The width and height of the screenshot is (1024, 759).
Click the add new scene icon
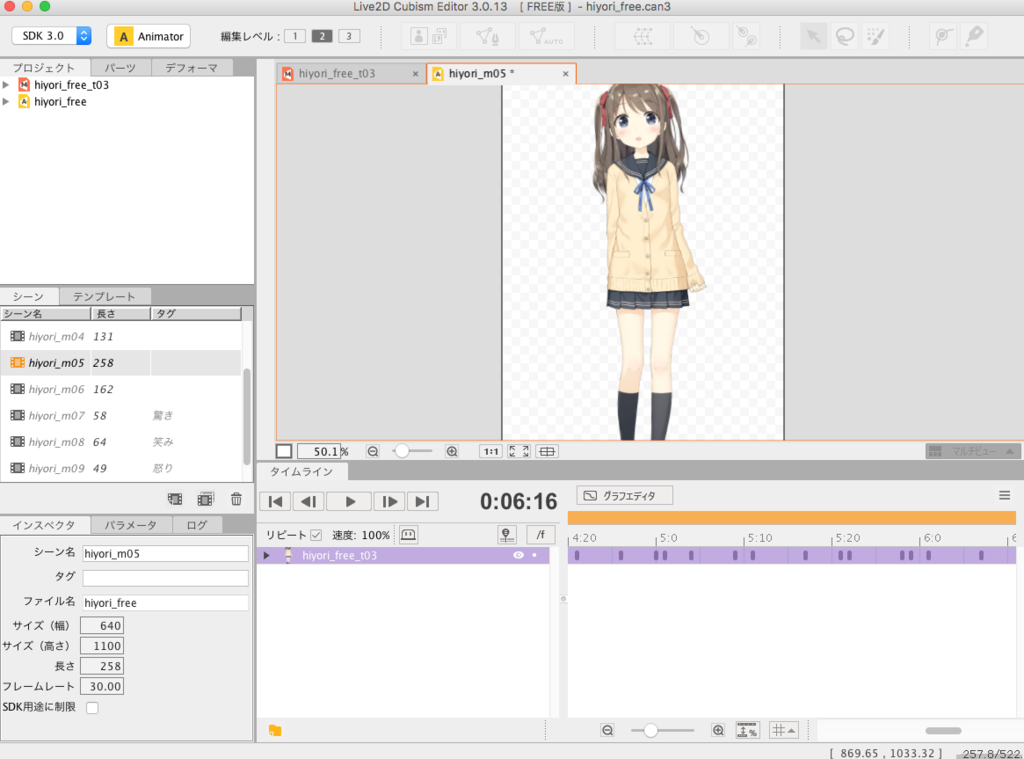click(175, 499)
